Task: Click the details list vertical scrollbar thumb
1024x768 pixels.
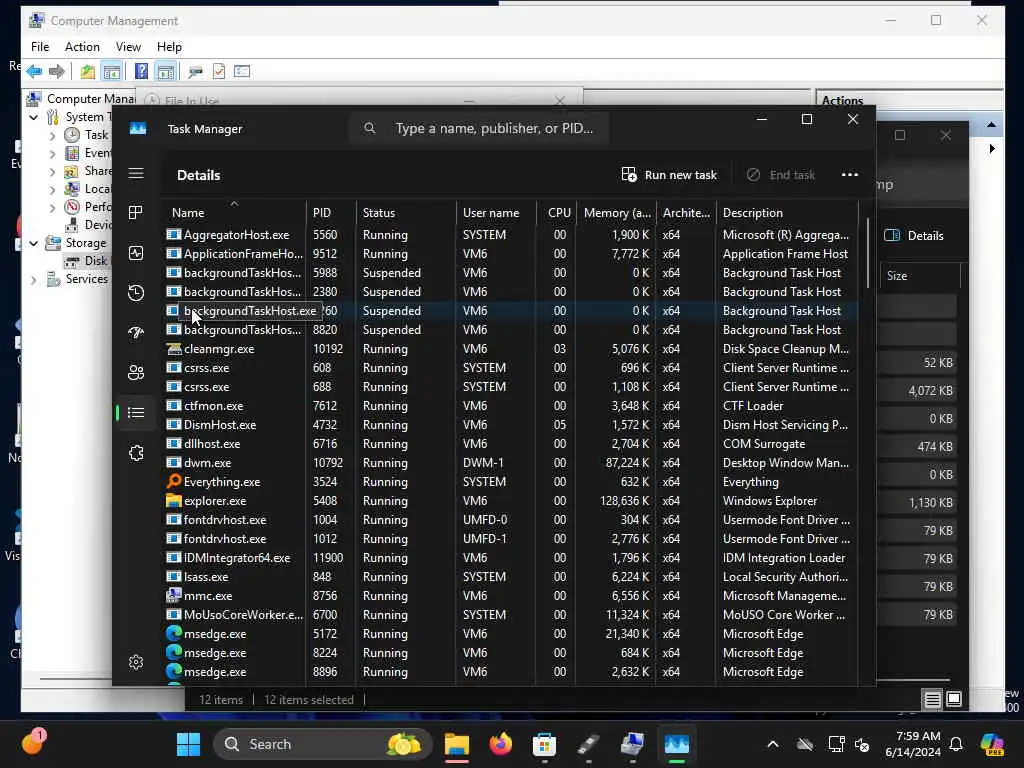Action: 868,253
